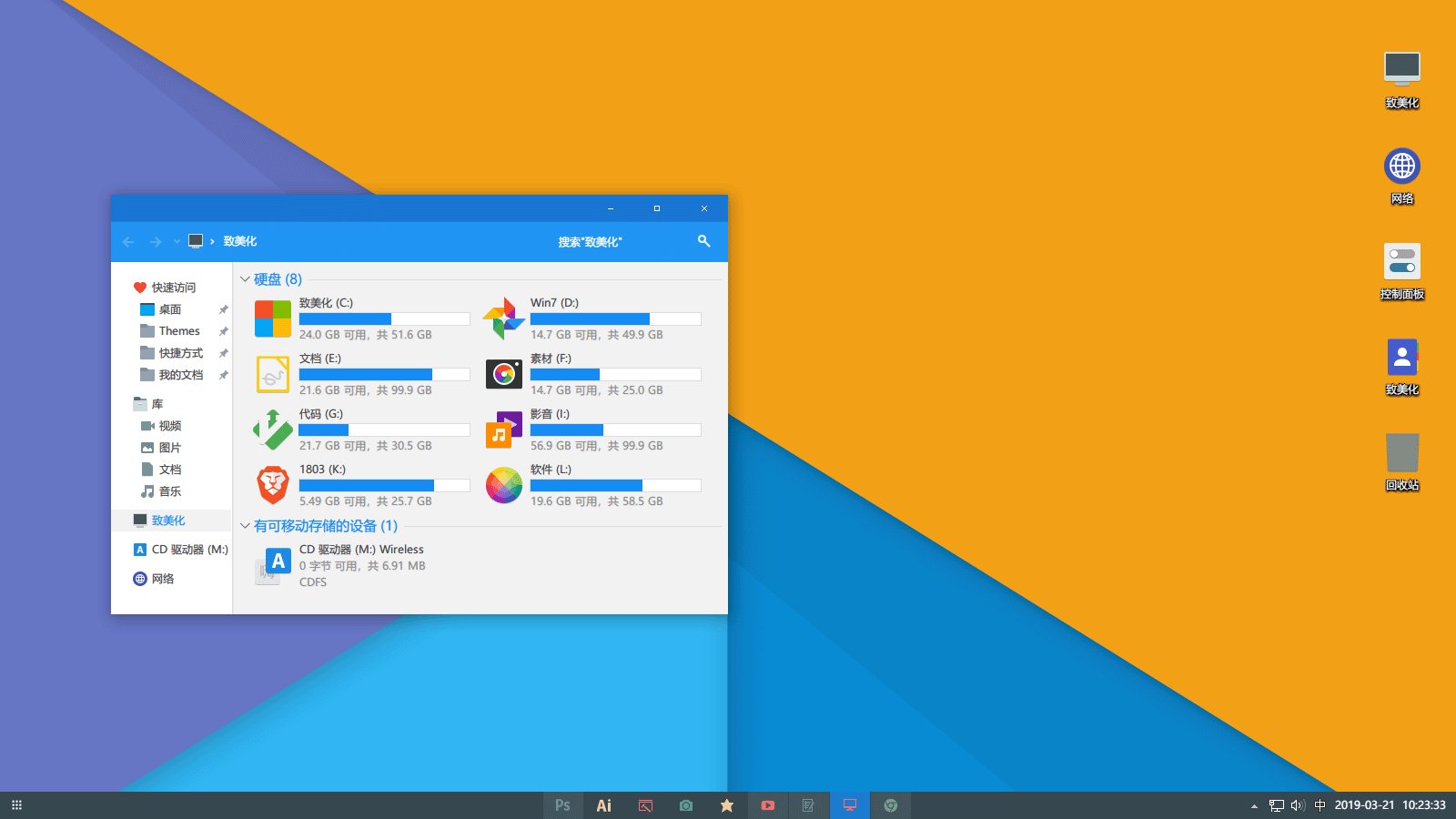Click the computer icon in address bar
Viewport: 1456px width, 819px height.
196,241
